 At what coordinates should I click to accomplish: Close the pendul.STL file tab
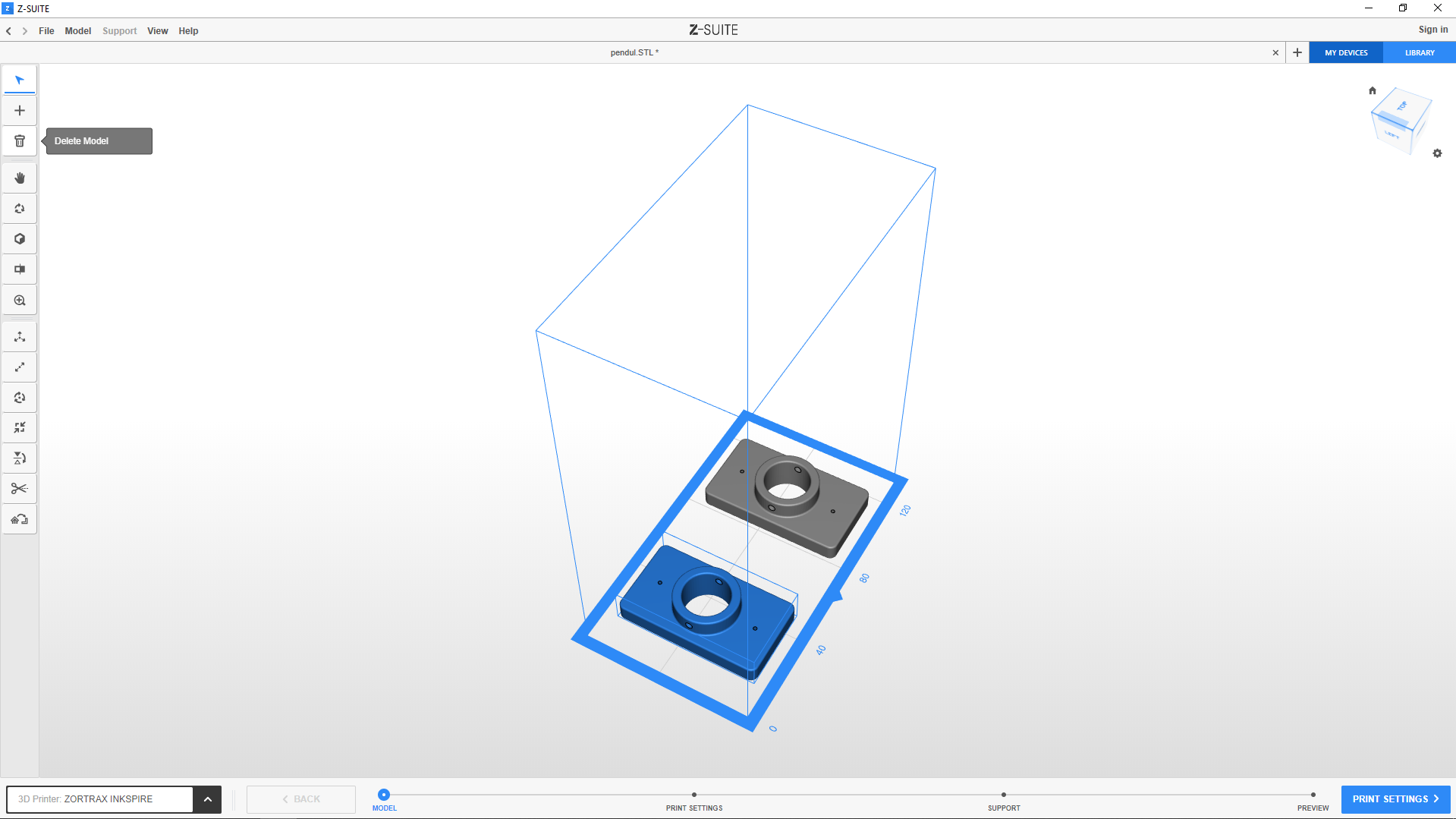coord(1275,53)
